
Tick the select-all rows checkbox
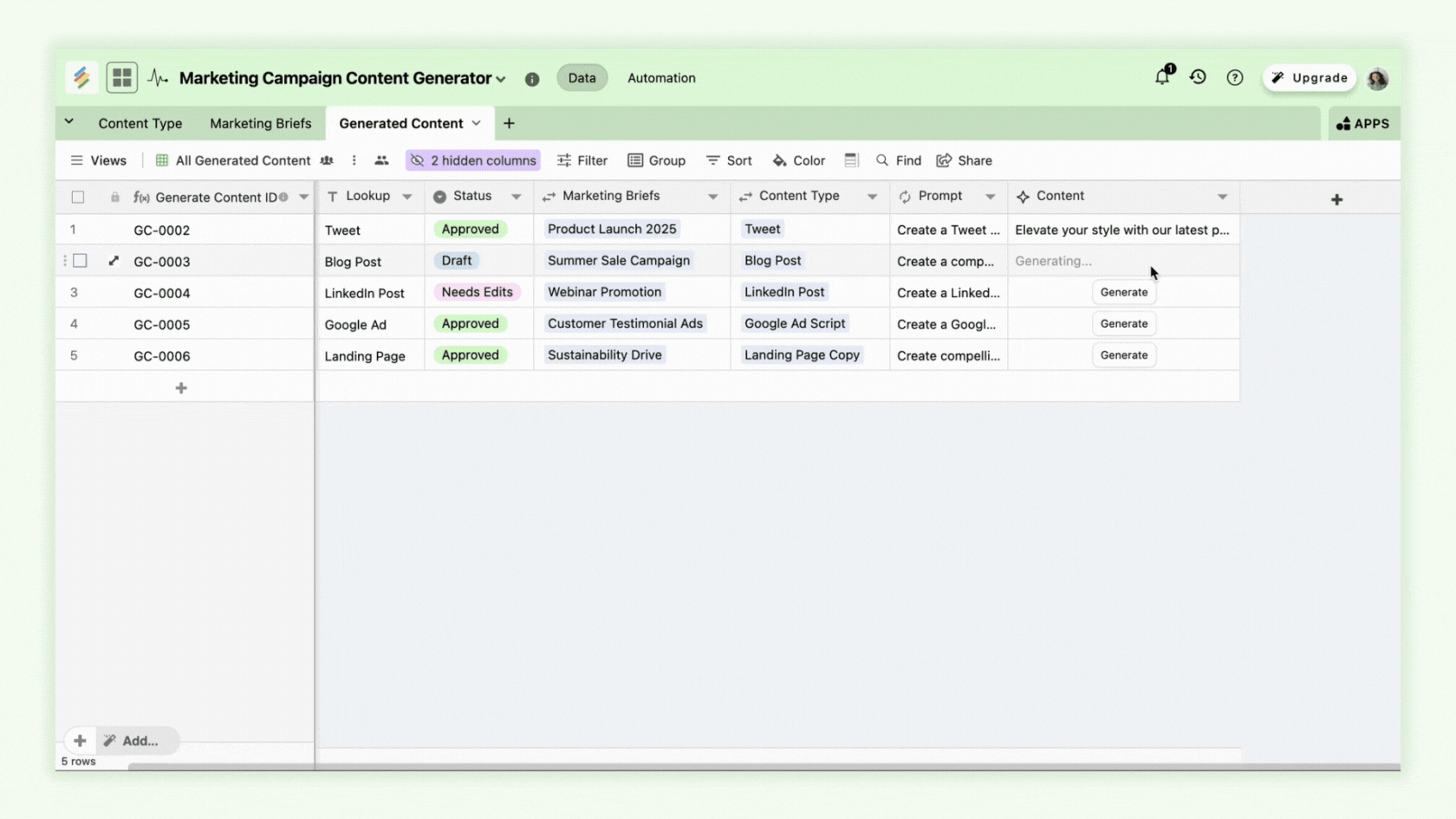click(x=78, y=198)
